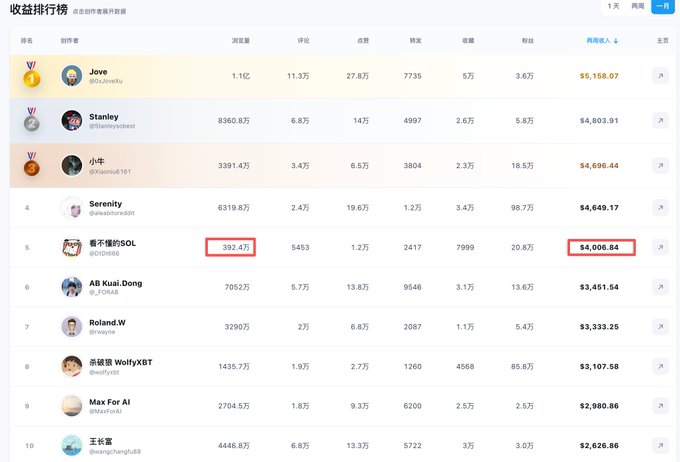The height and width of the screenshot is (462, 680).
Task: Click Jove's view count 1.1亿
Action: [241, 76]
